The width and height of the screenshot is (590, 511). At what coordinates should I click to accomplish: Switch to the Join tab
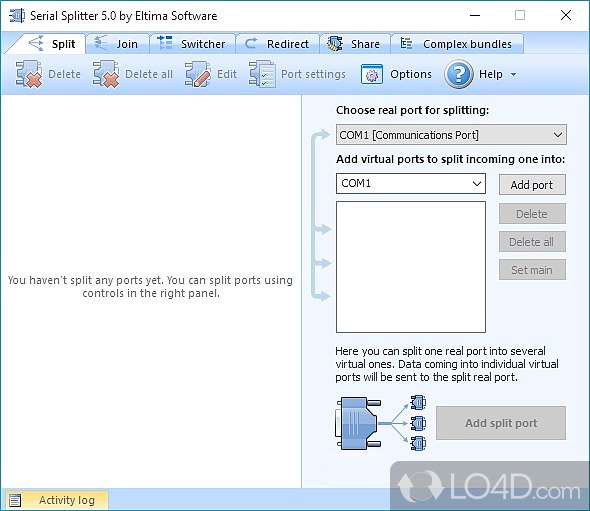[x=117, y=44]
